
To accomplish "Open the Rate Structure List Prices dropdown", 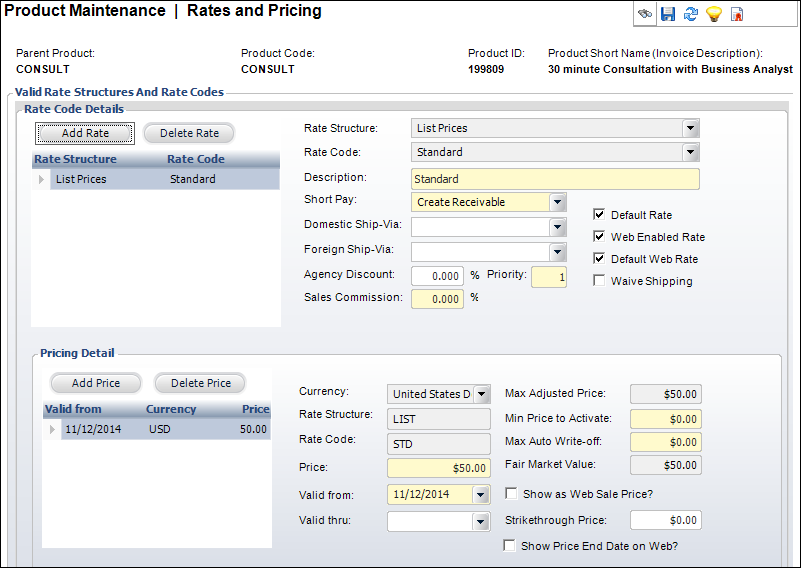I will [690, 128].
